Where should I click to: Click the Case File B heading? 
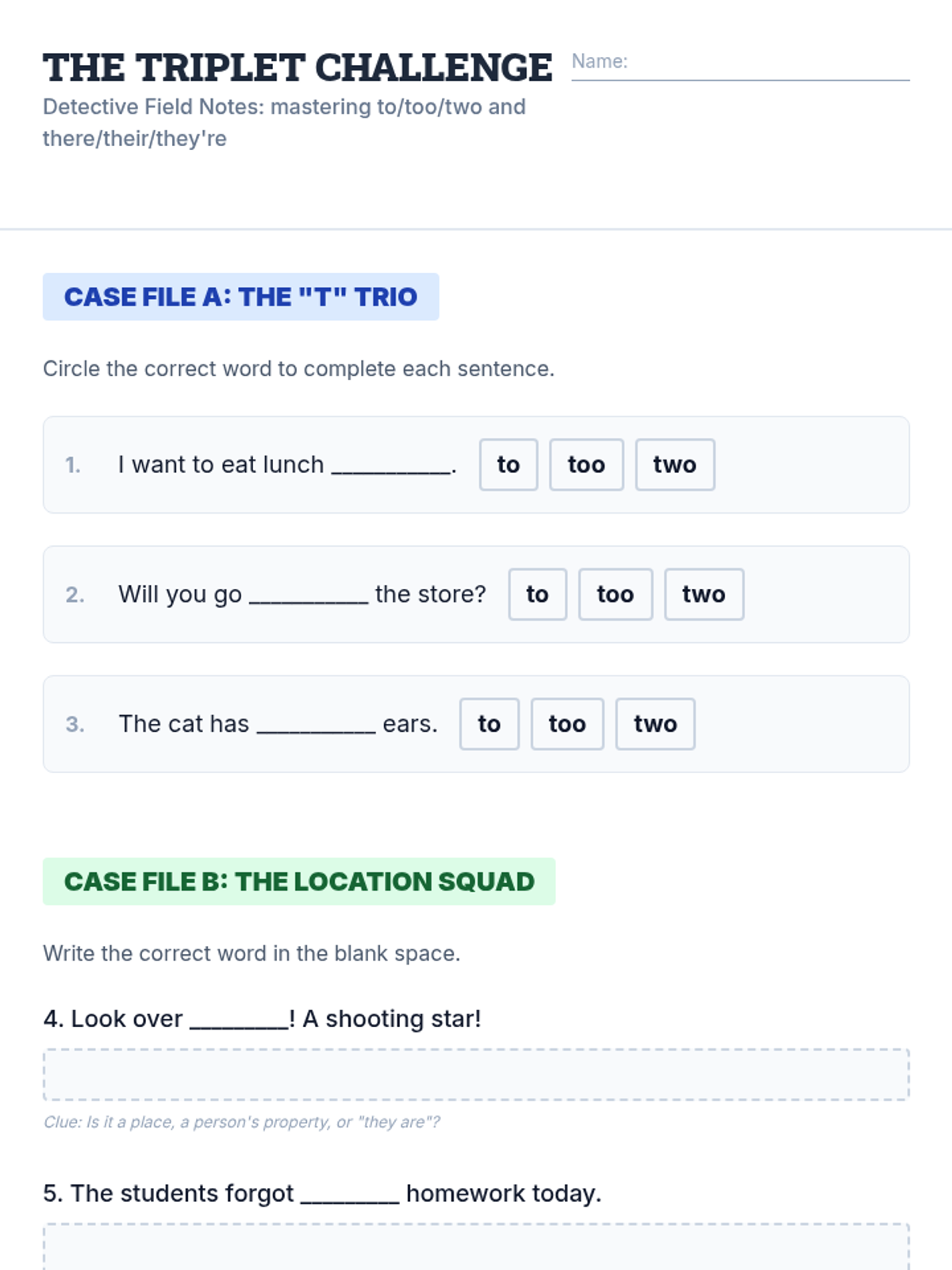click(x=299, y=882)
